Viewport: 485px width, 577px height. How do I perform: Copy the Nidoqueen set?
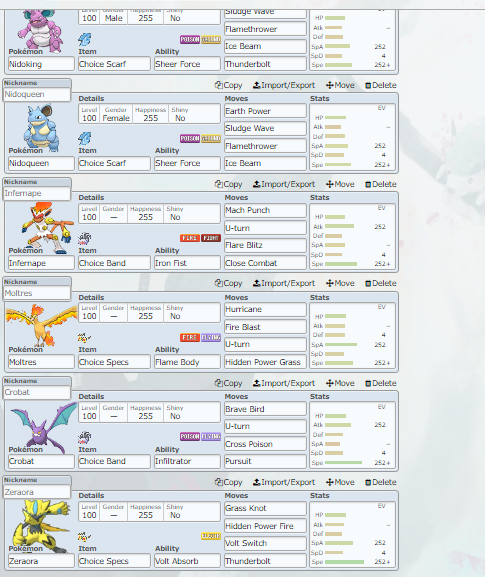229,85
